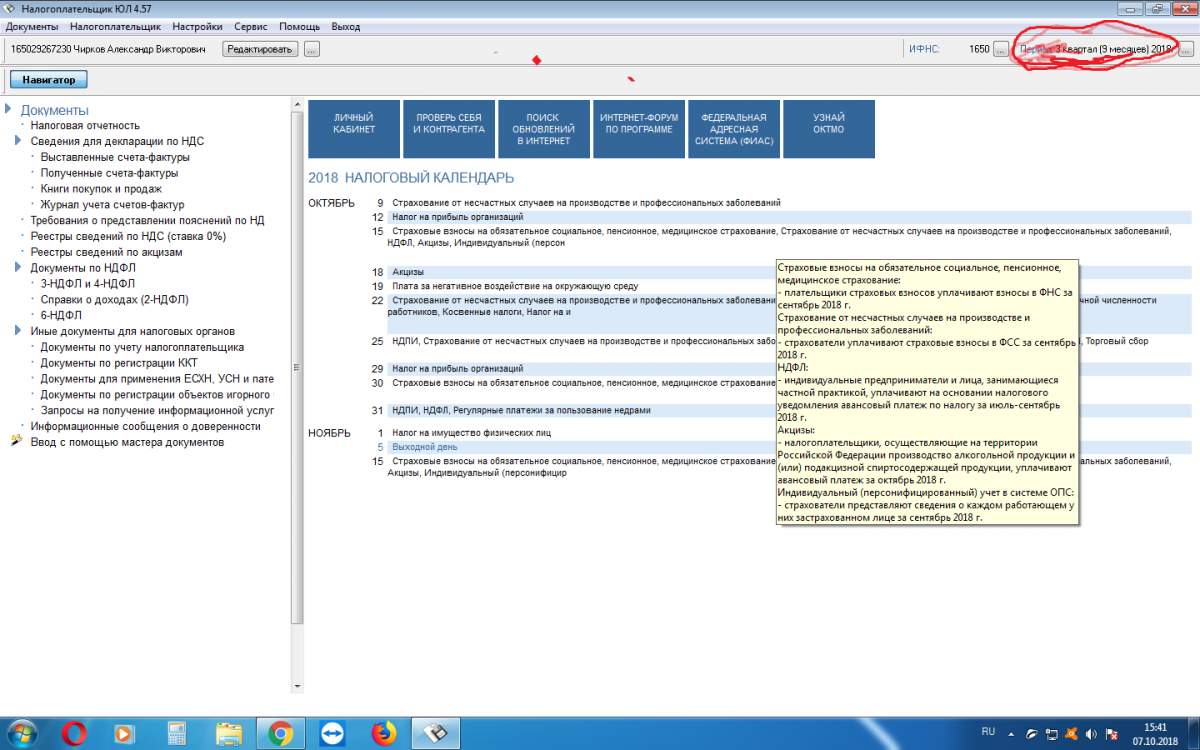
Task: Select the Налогоплательщик ЮЛ taskbar icon
Action: pos(436,734)
